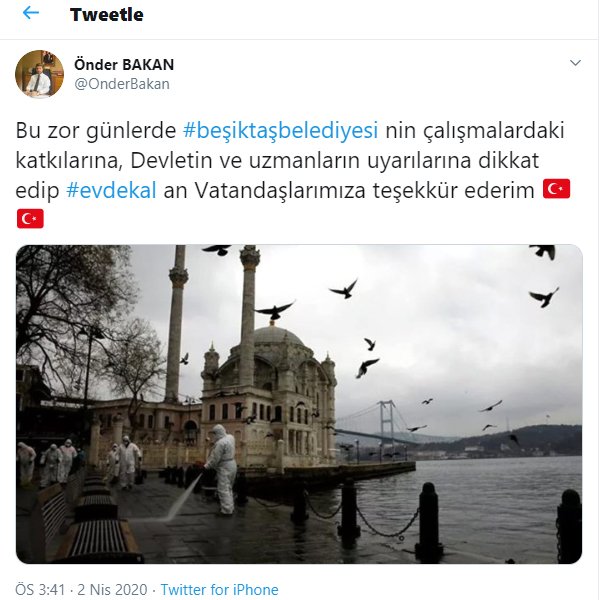Click the ÖS 3:41 timestamp
The image size is (600, 600).
click(x=40, y=590)
